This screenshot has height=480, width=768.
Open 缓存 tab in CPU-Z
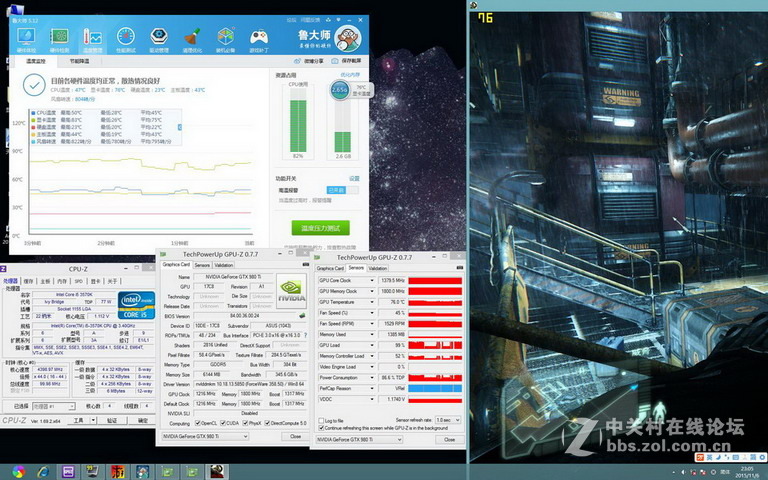point(28,281)
